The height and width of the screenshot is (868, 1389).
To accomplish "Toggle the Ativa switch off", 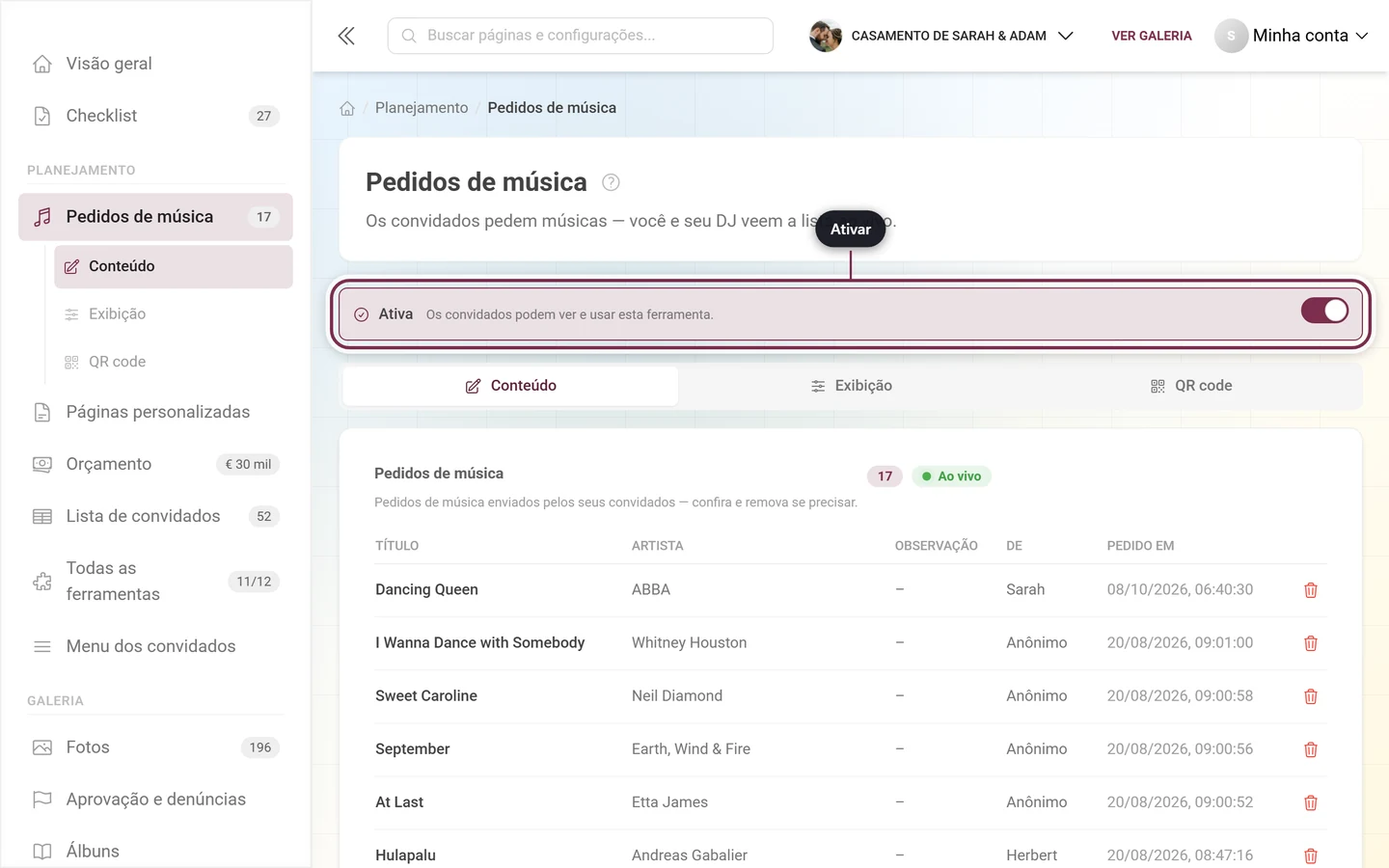I will (x=1324, y=311).
